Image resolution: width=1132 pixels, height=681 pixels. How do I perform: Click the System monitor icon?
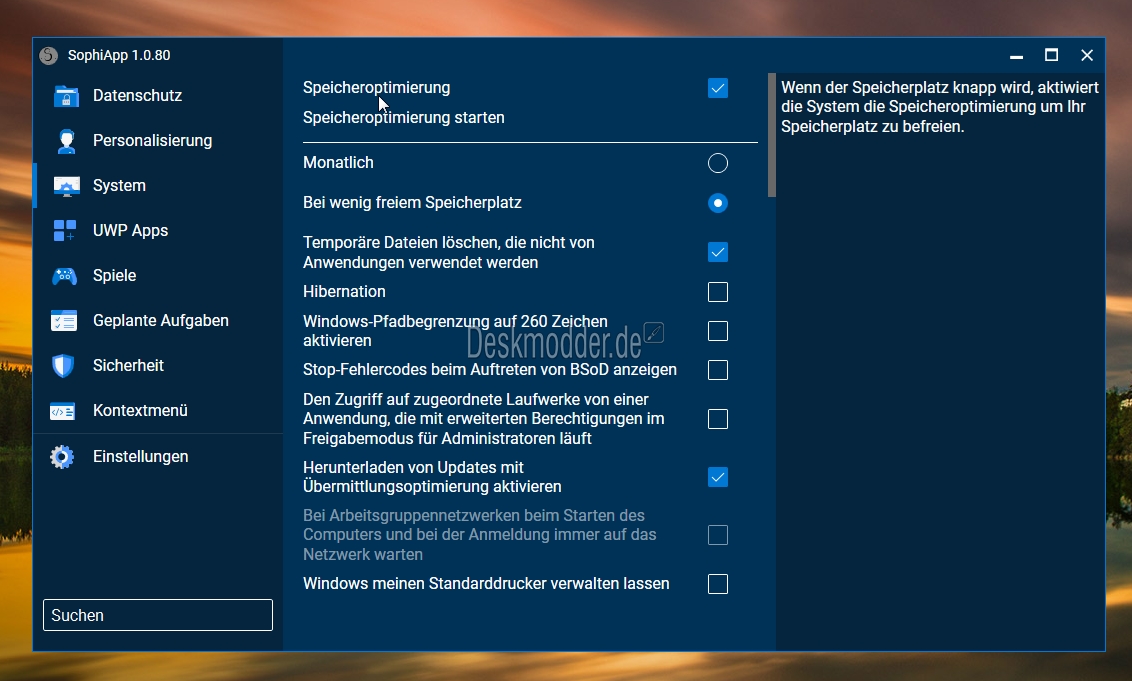click(x=66, y=186)
